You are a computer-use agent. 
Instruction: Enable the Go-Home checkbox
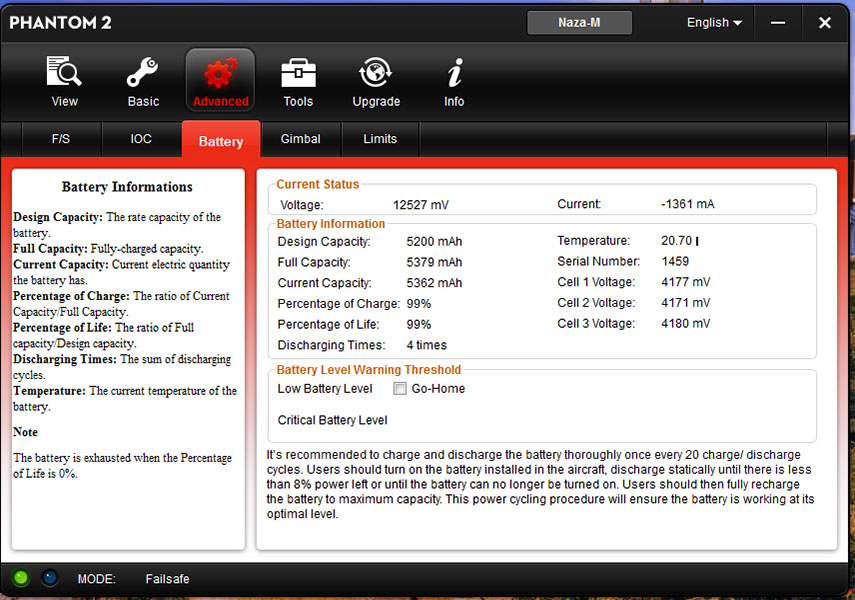pyautogui.click(x=400, y=388)
